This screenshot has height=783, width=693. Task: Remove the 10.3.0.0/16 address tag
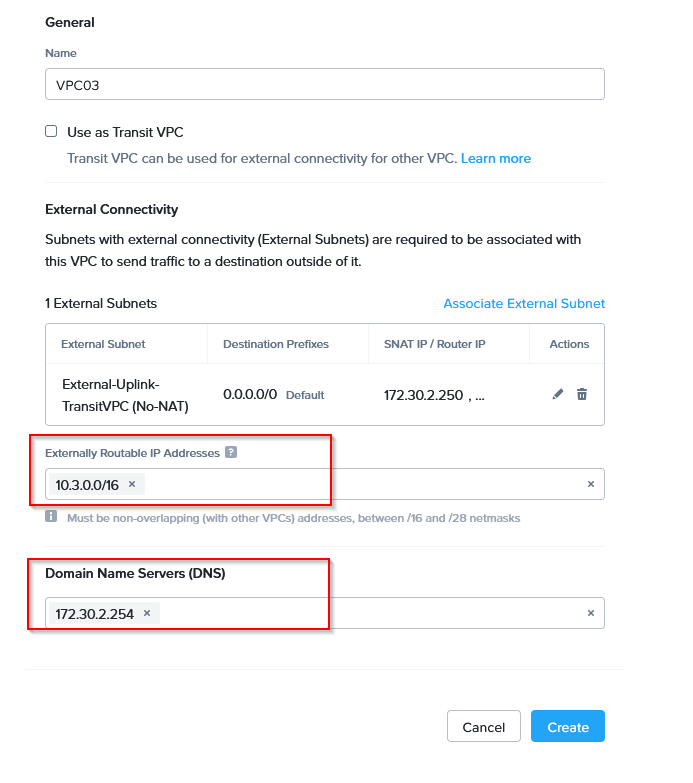[132, 484]
